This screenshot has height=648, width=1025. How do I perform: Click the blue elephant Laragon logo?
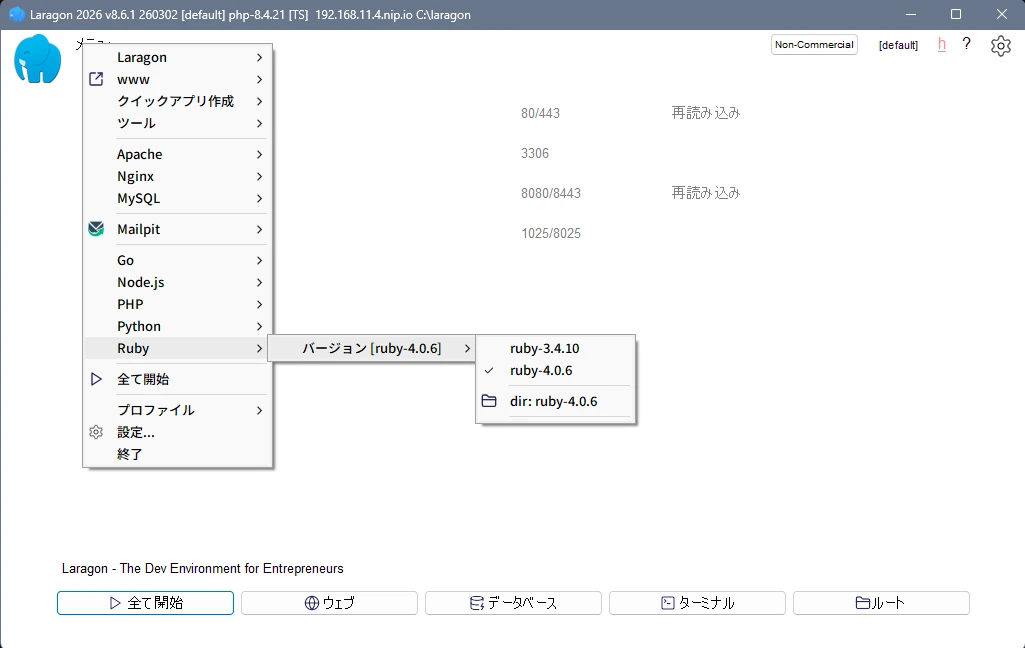point(37,59)
